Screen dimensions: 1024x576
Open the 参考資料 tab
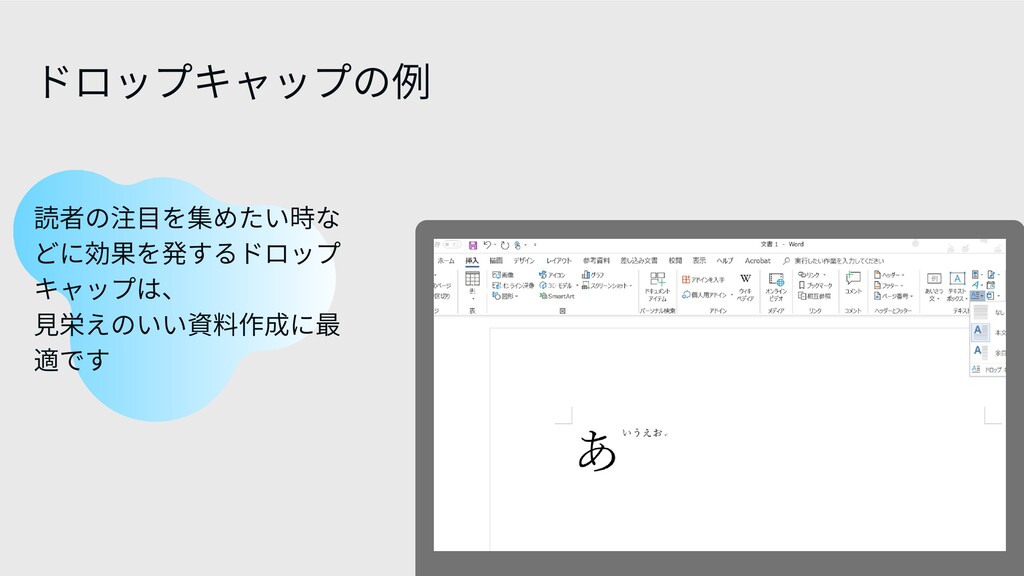coord(596,261)
